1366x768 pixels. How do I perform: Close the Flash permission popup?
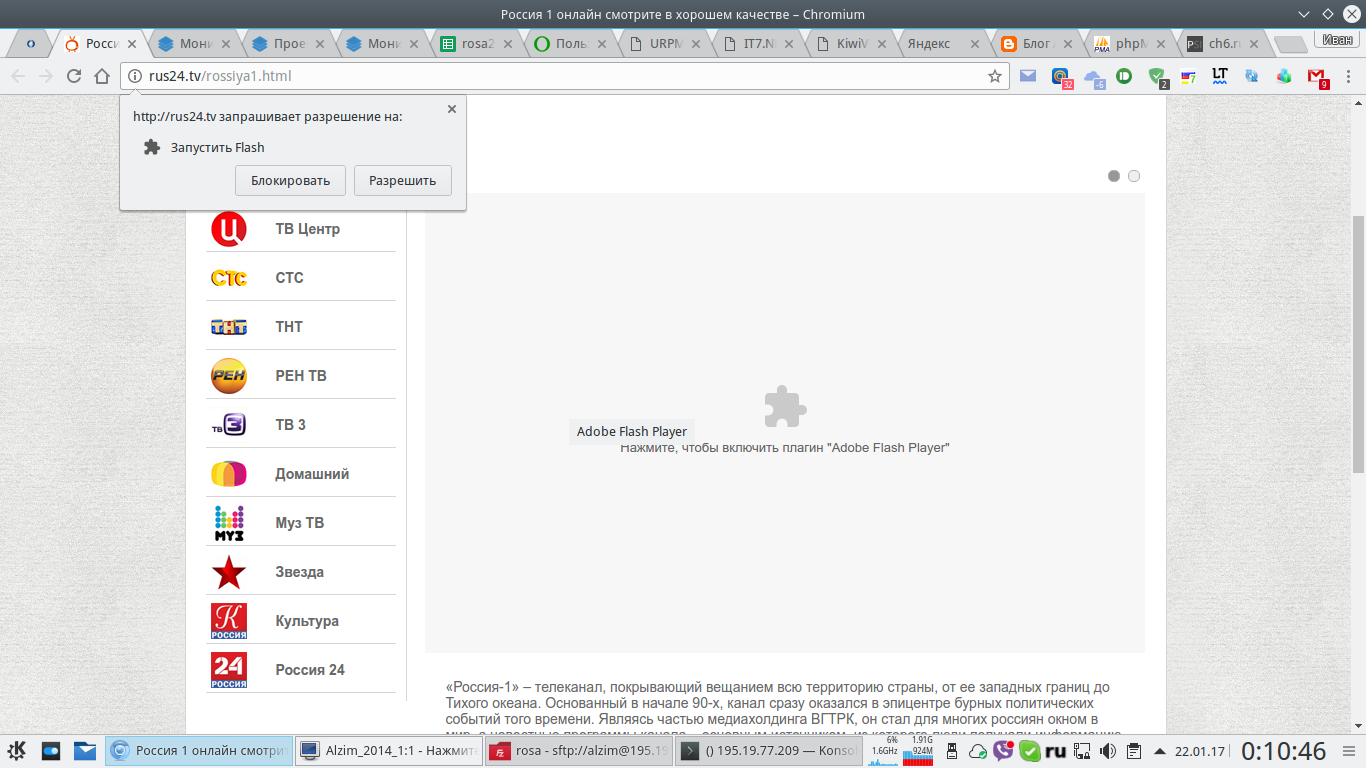coord(452,109)
